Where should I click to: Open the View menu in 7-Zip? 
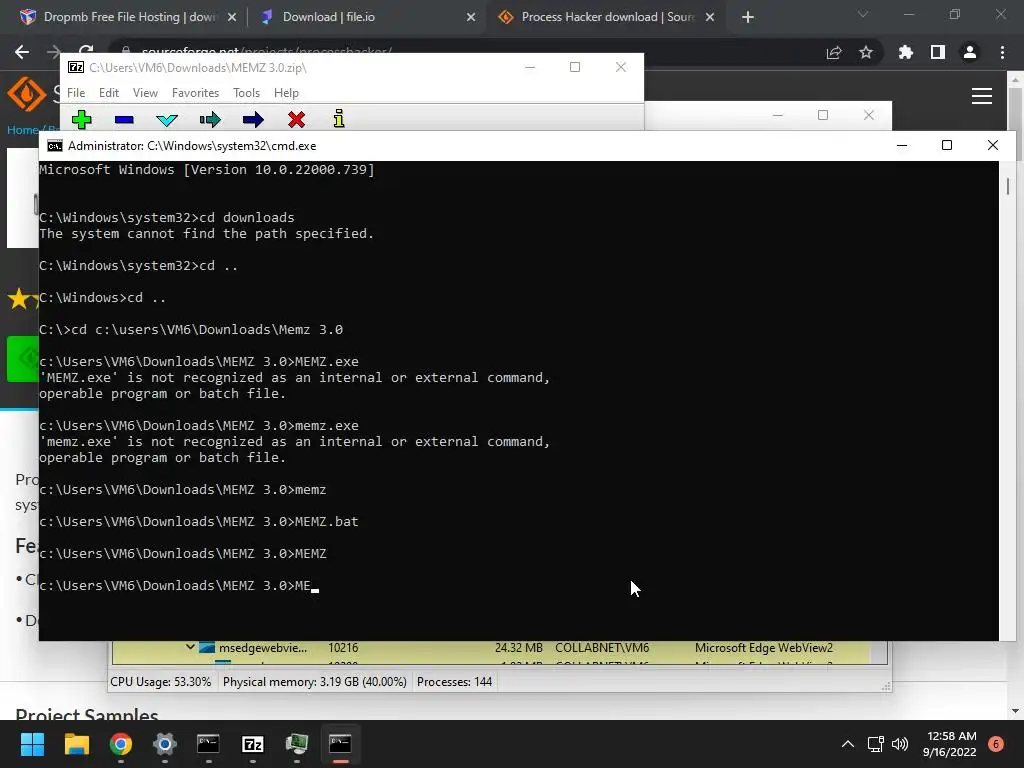click(145, 93)
